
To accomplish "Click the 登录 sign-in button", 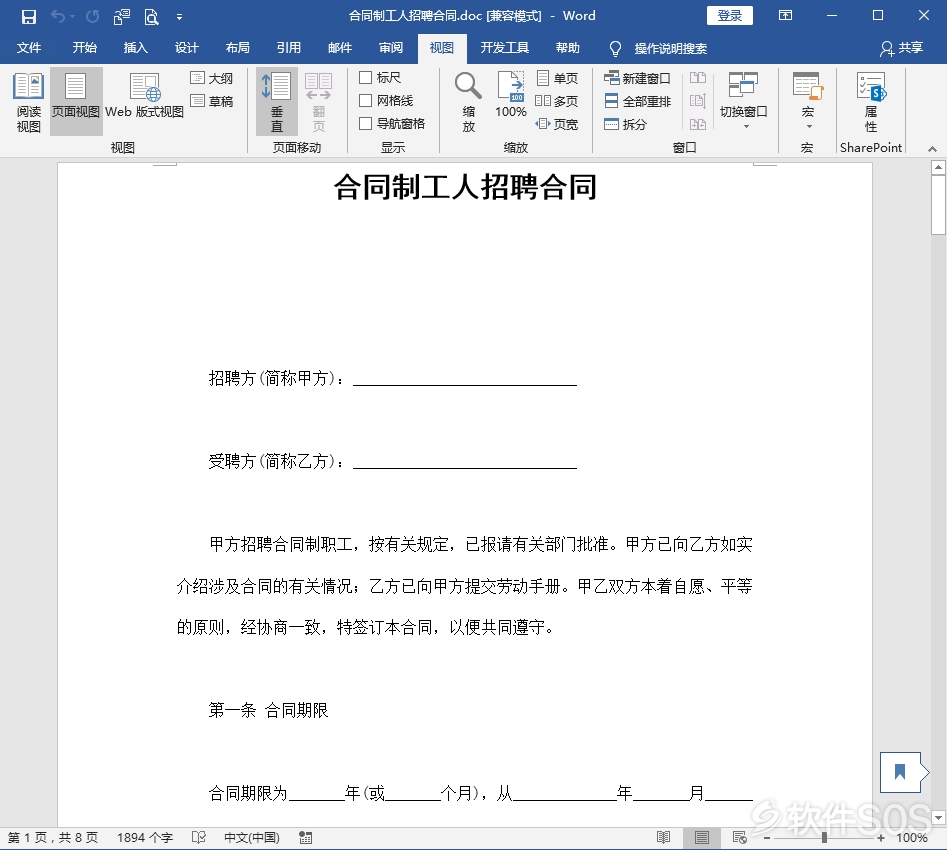I will click(730, 16).
